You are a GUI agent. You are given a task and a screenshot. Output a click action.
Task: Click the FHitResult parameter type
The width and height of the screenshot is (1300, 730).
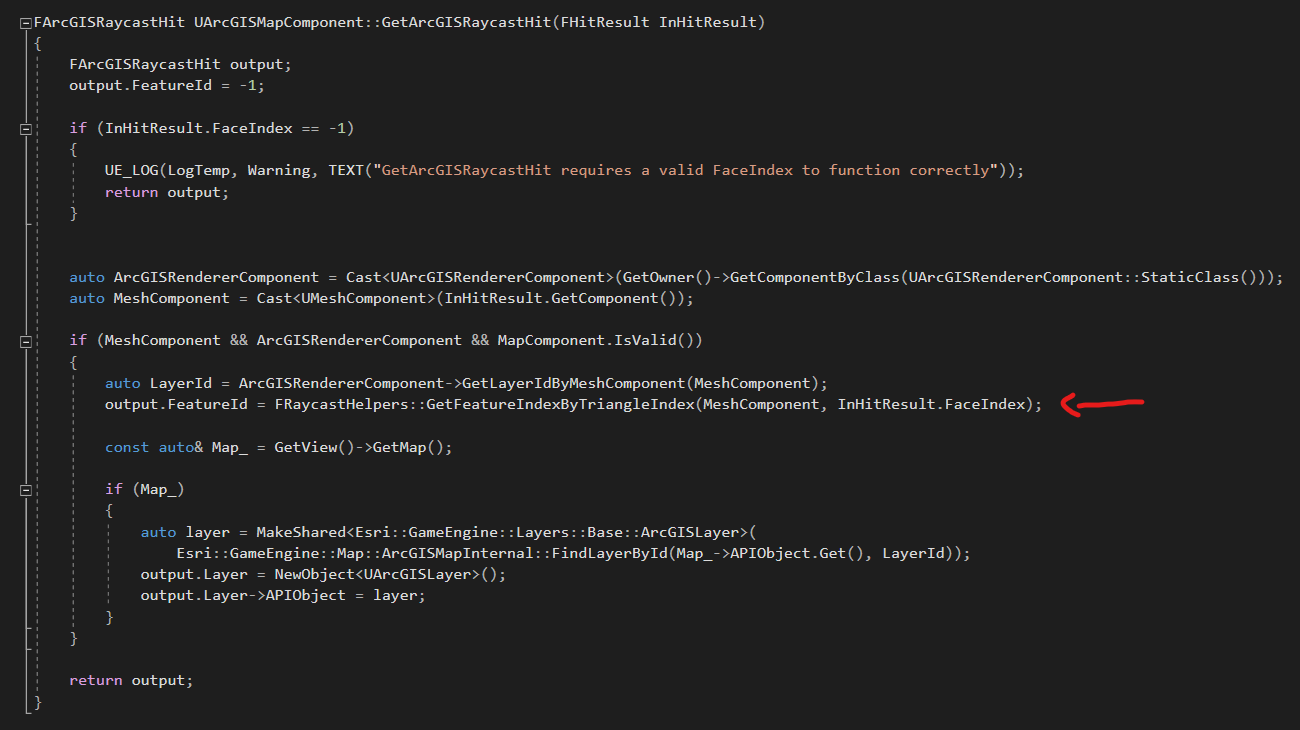pos(609,22)
